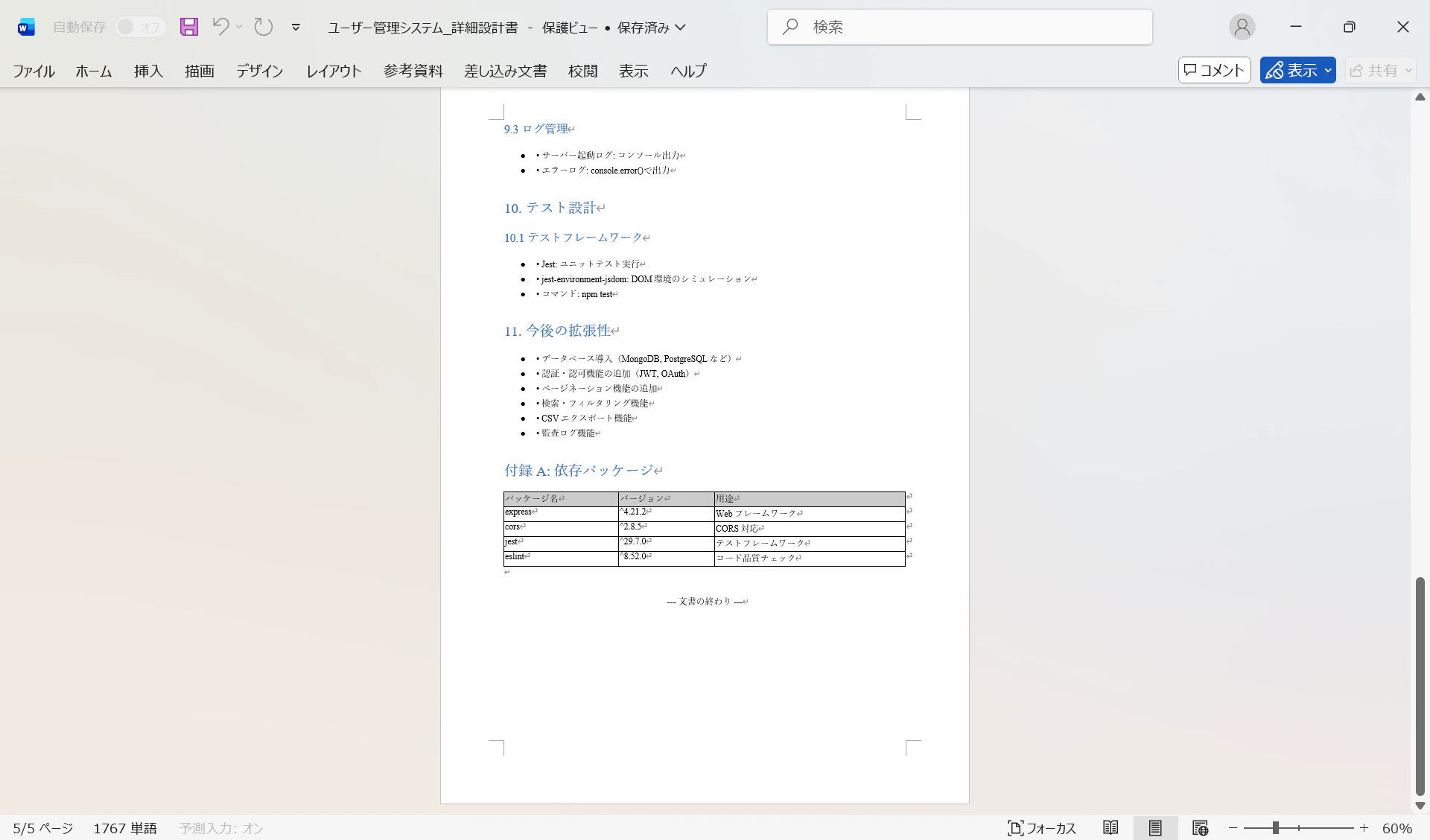The width and height of the screenshot is (1430, 840).
Task: Expand the Quick Access Toolbar customize dropdown
Action: (x=296, y=27)
